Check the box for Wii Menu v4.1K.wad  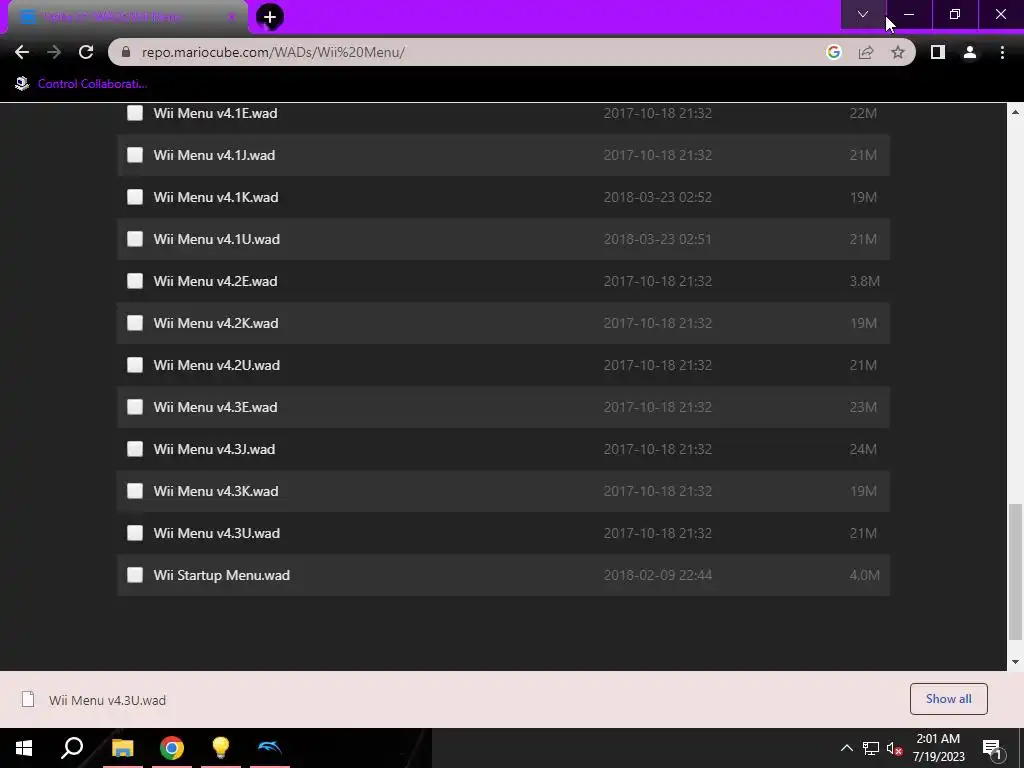(x=135, y=197)
